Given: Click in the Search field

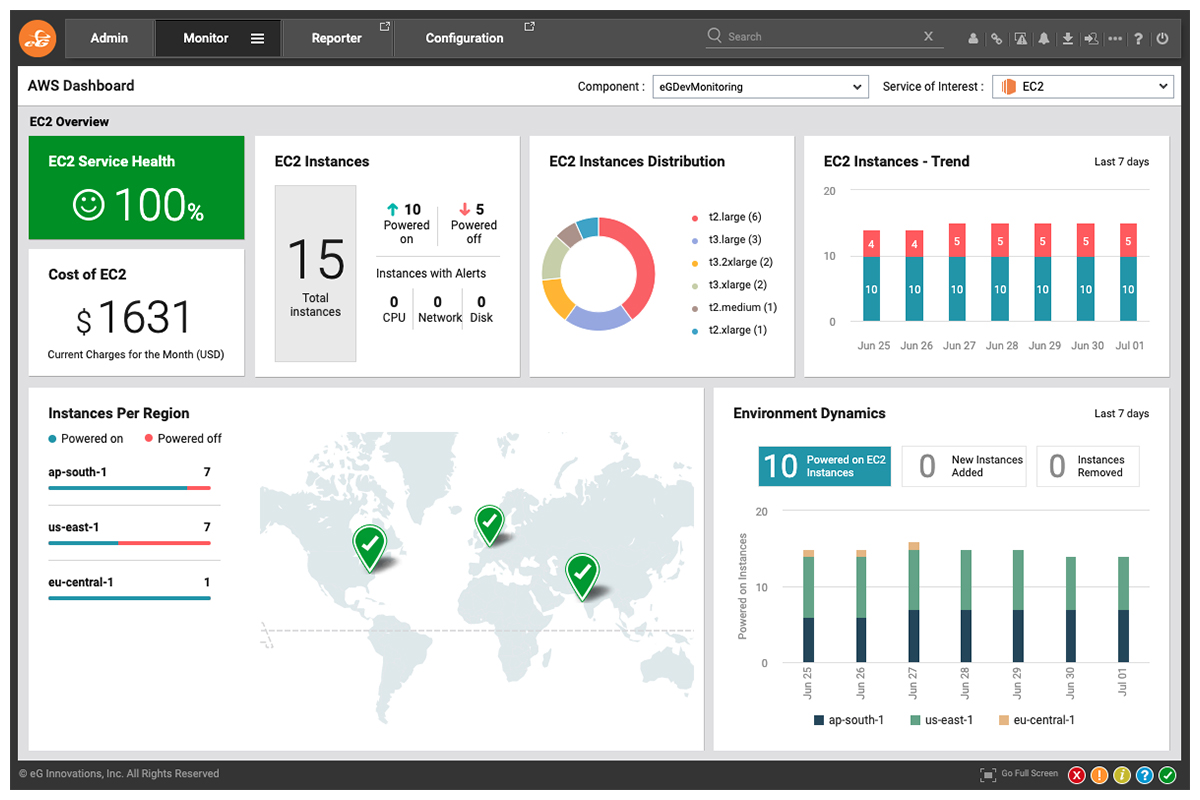Looking at the screenshot, I should point(825,37).
